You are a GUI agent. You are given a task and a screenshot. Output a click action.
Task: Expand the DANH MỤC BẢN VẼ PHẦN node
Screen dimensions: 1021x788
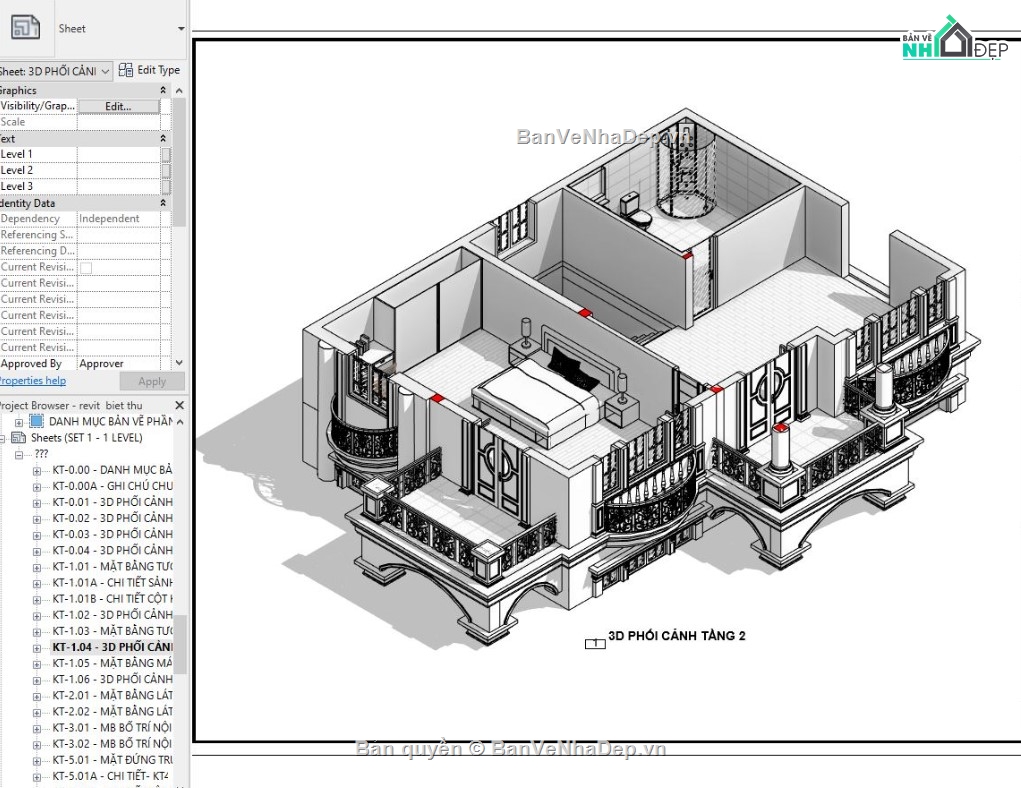coord(20,422)
